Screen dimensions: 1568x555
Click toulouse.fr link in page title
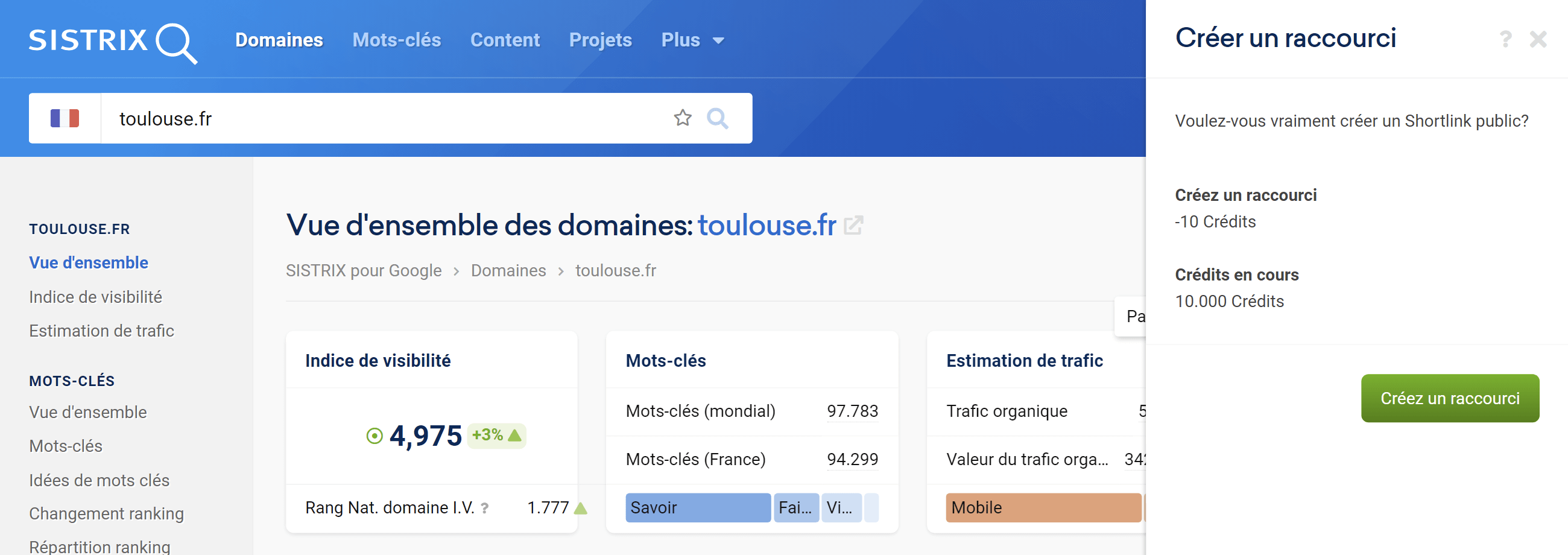point(767,225)
